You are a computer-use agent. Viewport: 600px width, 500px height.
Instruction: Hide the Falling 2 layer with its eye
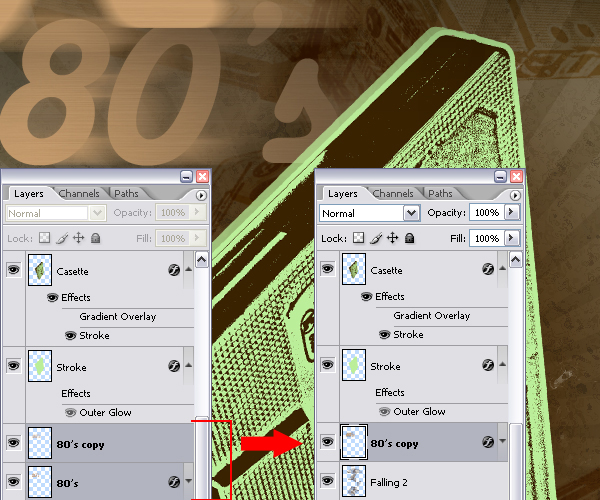[327, 482]
